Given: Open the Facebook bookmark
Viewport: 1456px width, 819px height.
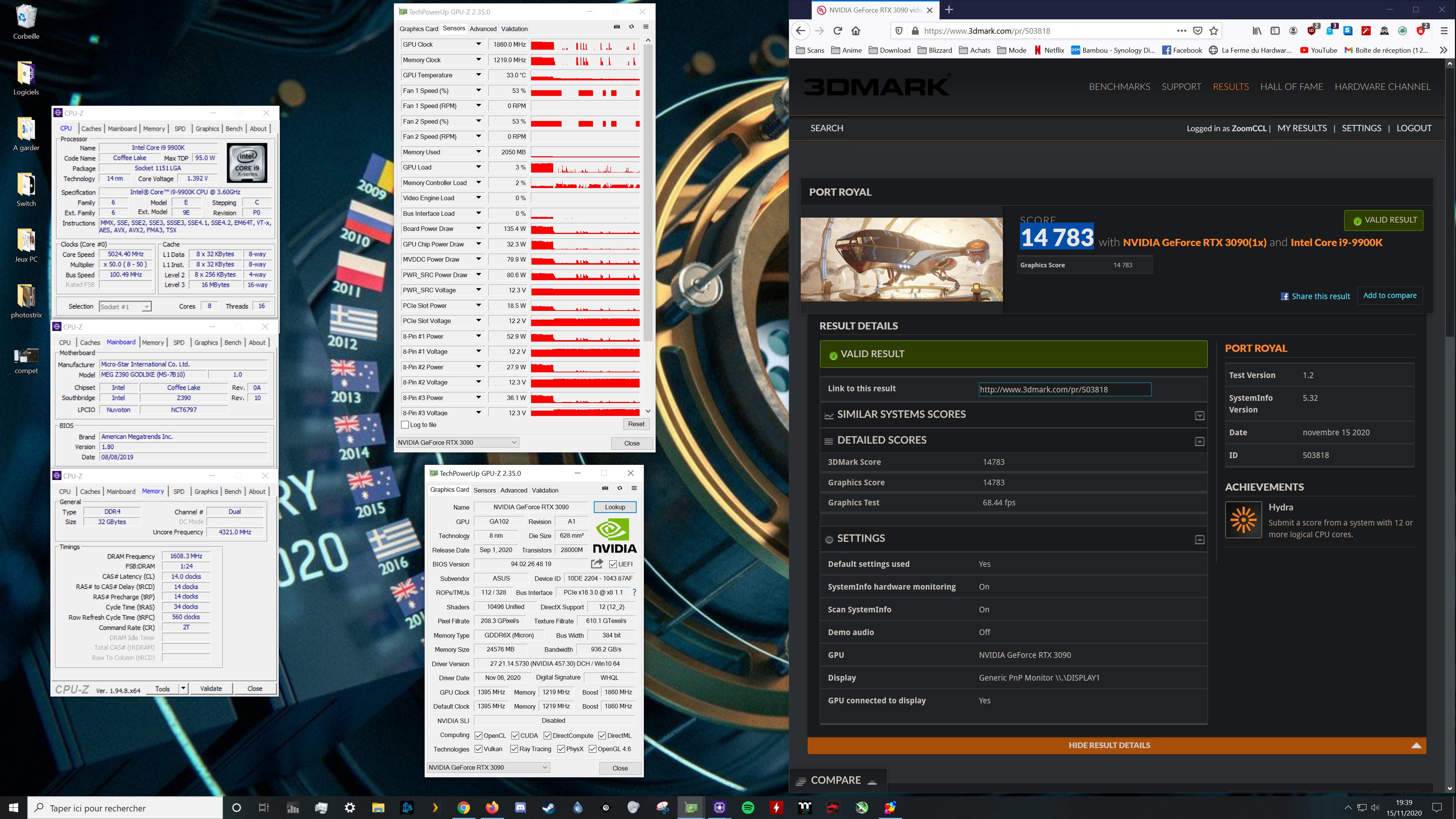Looking at the screenshot, I should pos(1182,50).
